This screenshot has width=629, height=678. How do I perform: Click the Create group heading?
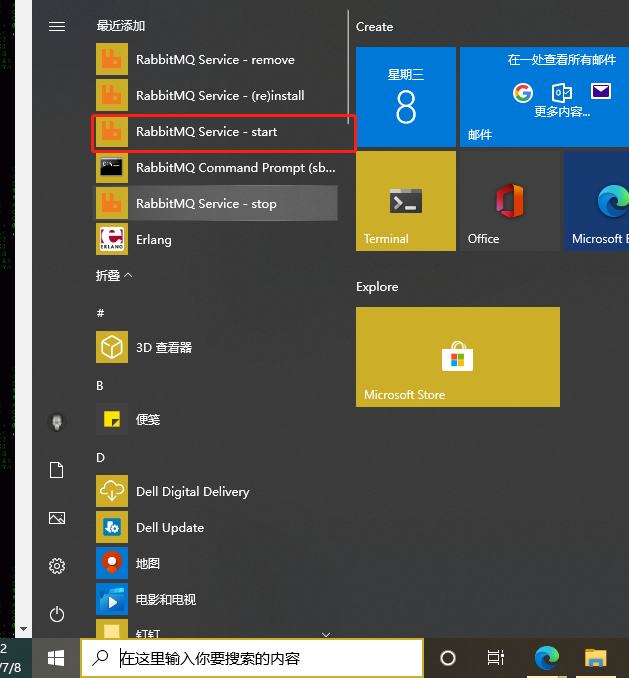point(374,27)
